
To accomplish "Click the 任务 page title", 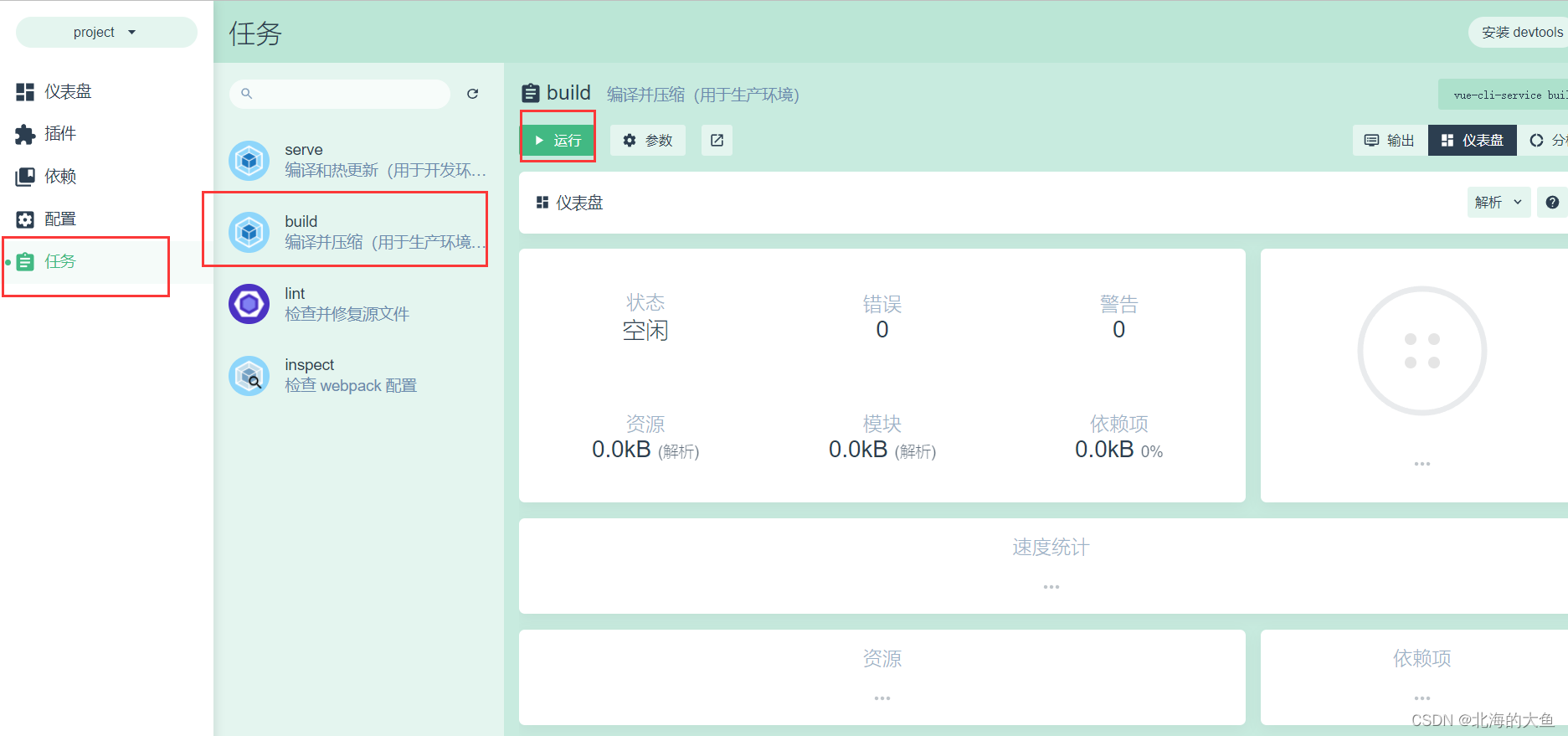I will coord(255,33).
